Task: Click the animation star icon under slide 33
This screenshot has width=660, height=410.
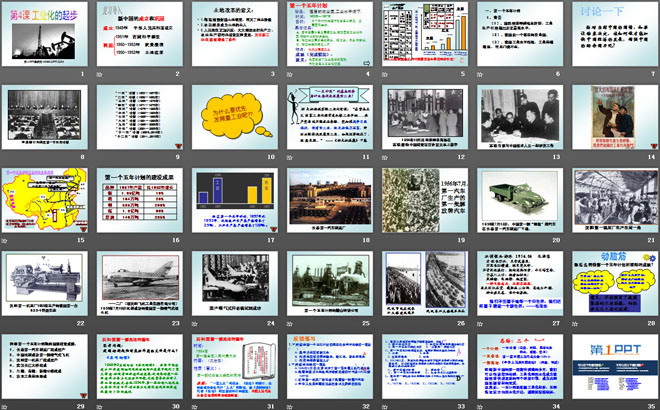Action: click(384, 405)
